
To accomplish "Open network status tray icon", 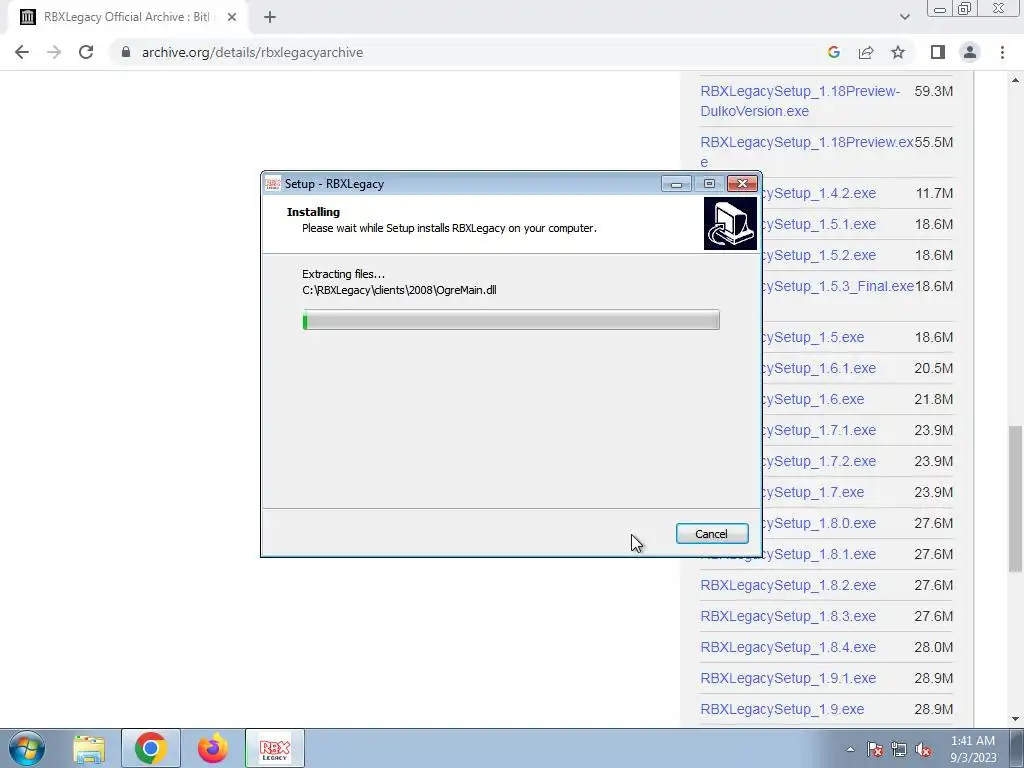I will pos(899,749).
